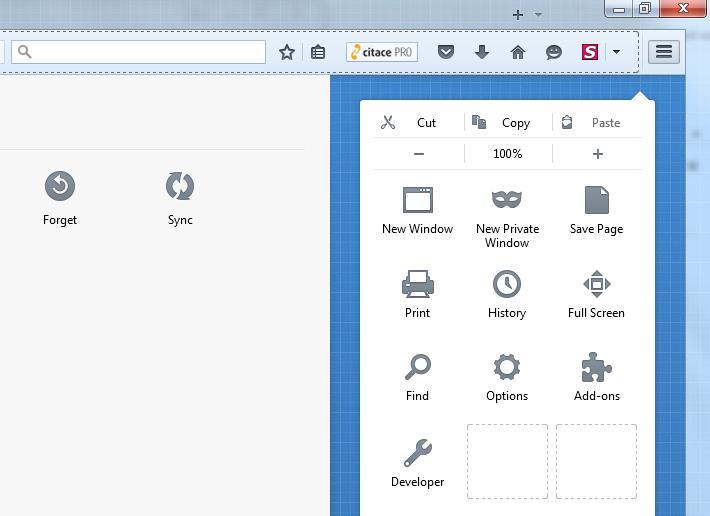Click Paste in the menu panel
Viewport: 710px width, 516px height.
(606, 123)
